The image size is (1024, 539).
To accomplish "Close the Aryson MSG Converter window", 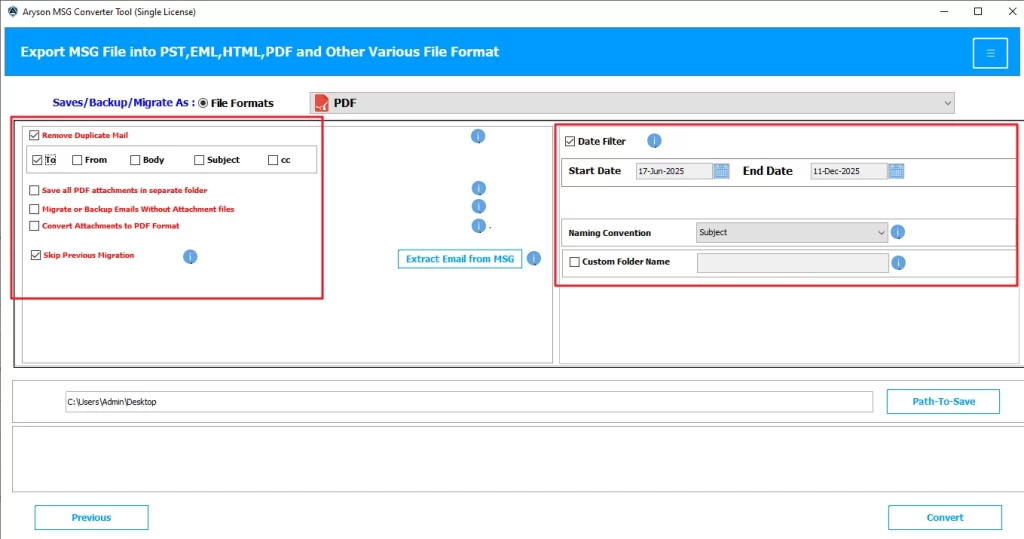I will tap(1012, 12).
